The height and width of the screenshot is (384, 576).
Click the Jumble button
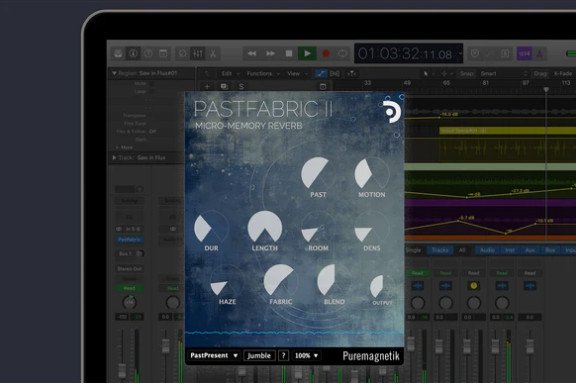click(x=259, y=356)
